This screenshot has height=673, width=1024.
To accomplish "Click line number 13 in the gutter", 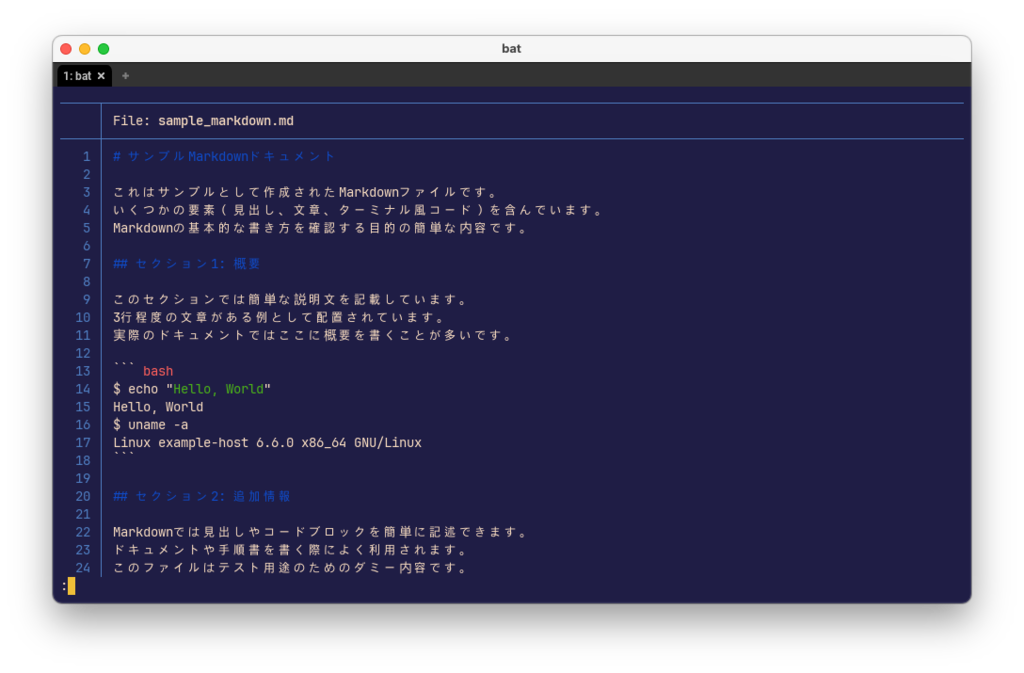I will 83,371.
